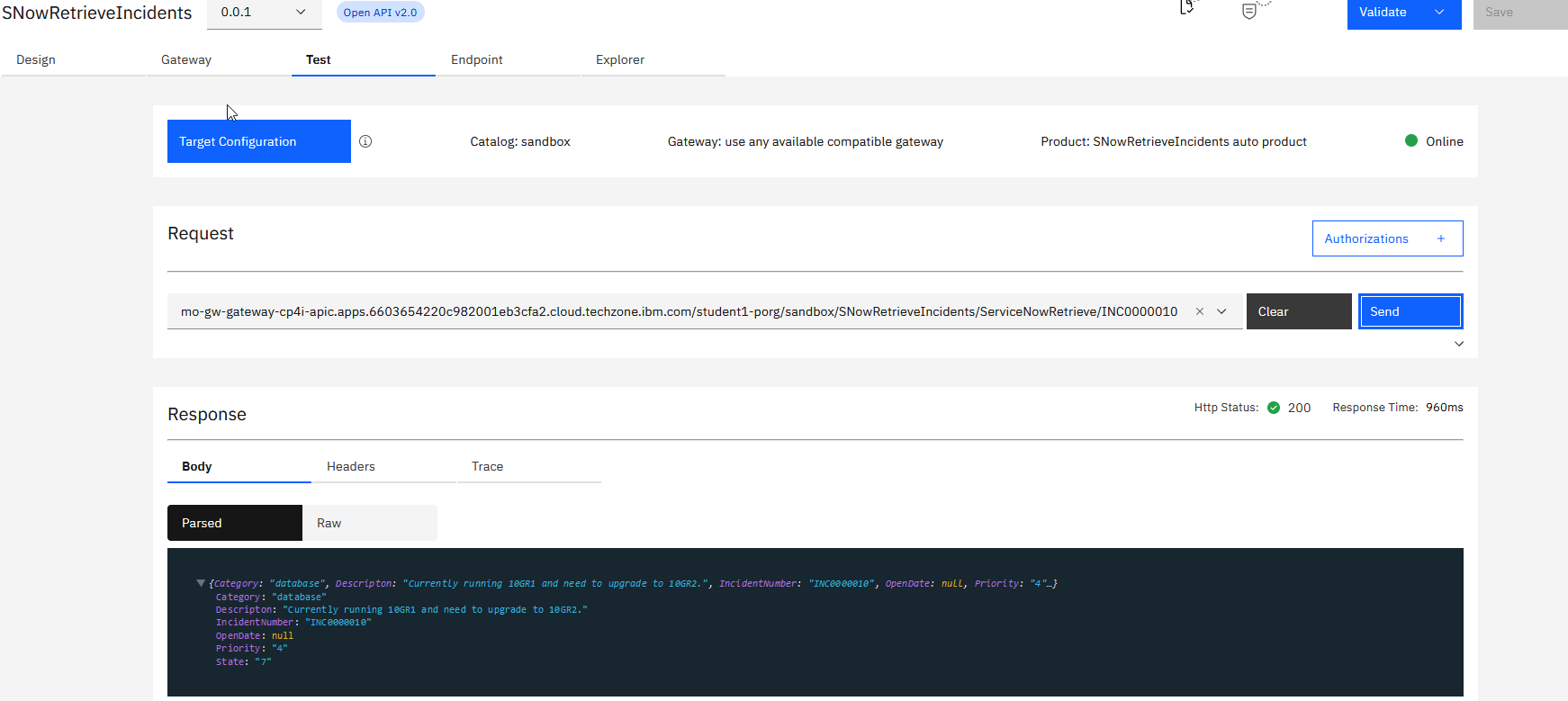Expand request details chevron below Send
1568x701 pixels.
[x=1459, y=344]
